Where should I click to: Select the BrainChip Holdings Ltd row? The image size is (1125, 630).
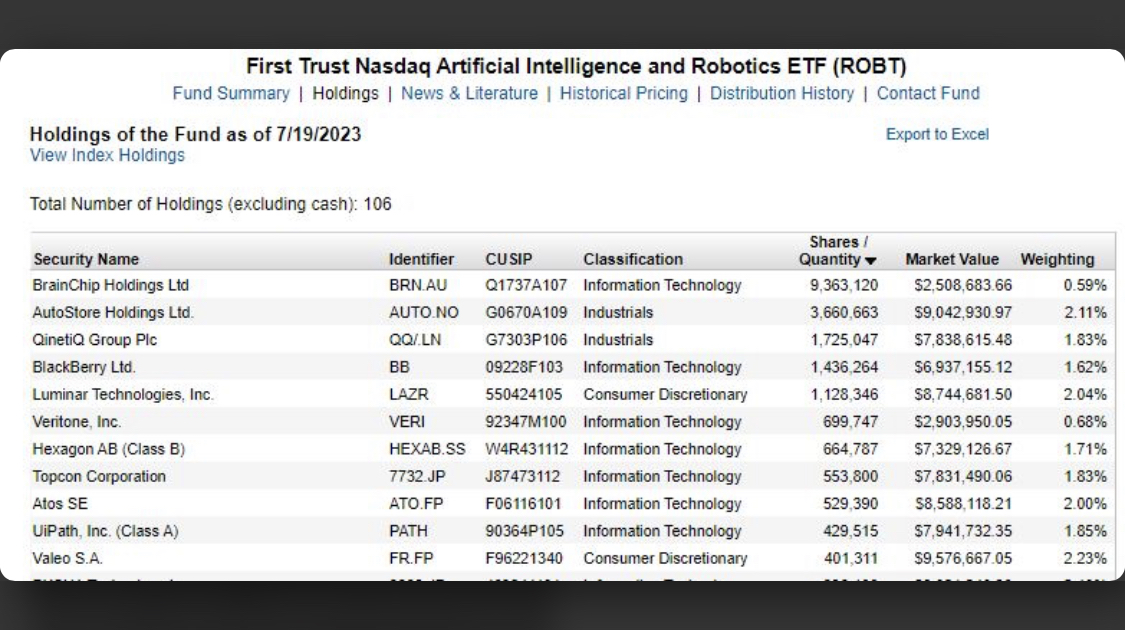tap(110, 286)
